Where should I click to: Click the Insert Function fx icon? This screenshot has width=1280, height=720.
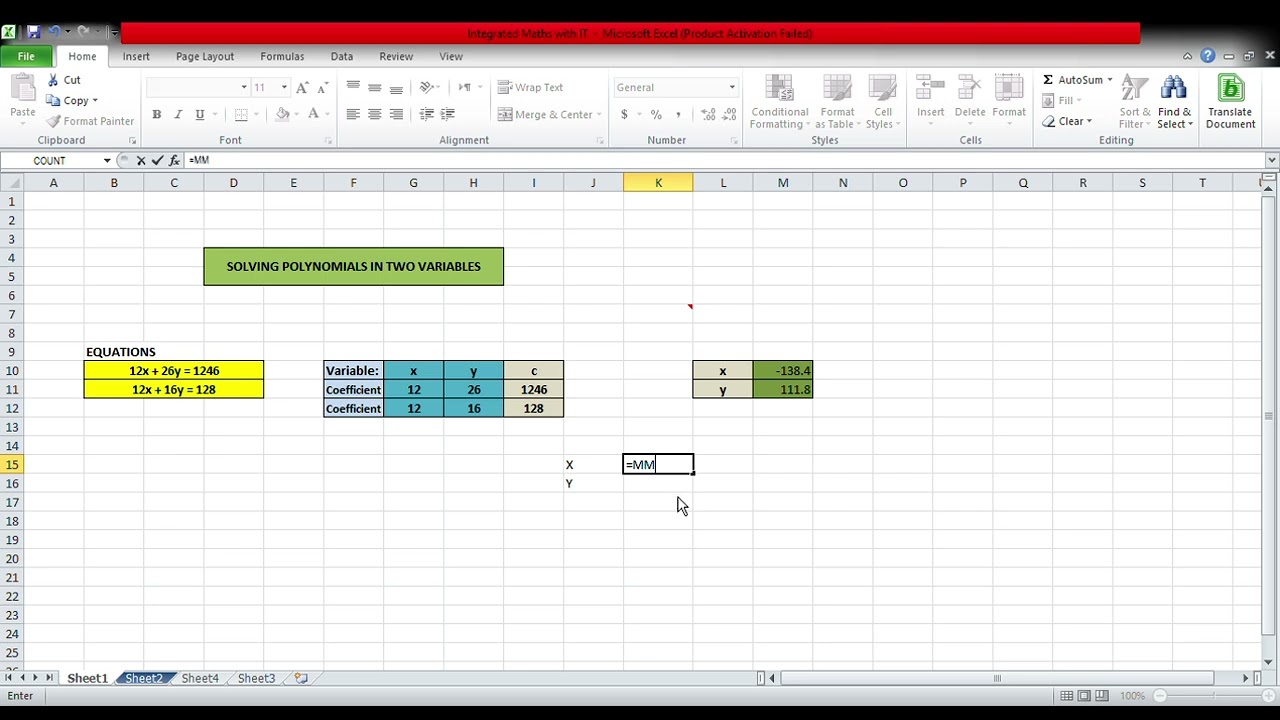click(x=173, y=160)
